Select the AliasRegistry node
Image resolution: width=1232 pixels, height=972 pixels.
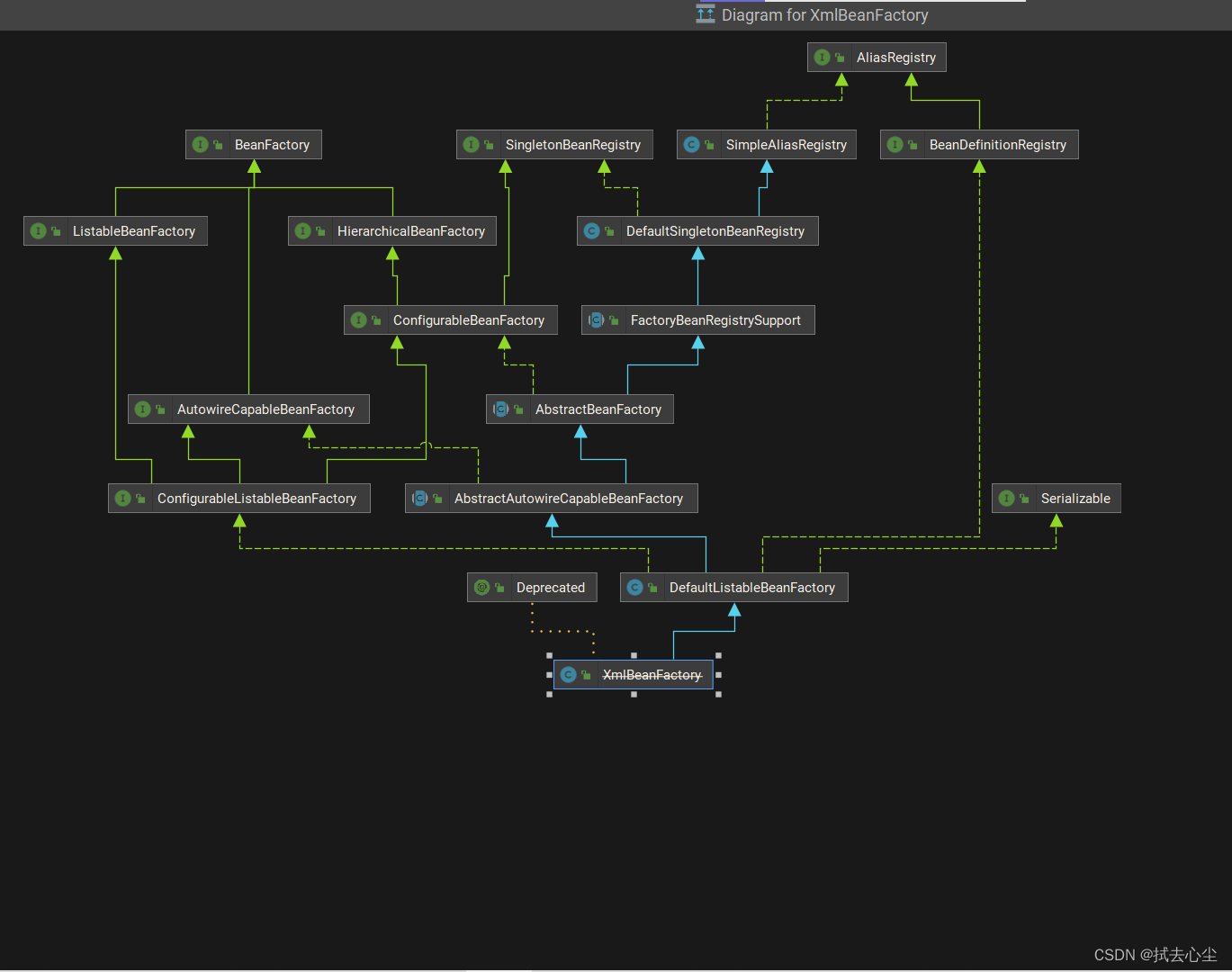tap(877, 58)
